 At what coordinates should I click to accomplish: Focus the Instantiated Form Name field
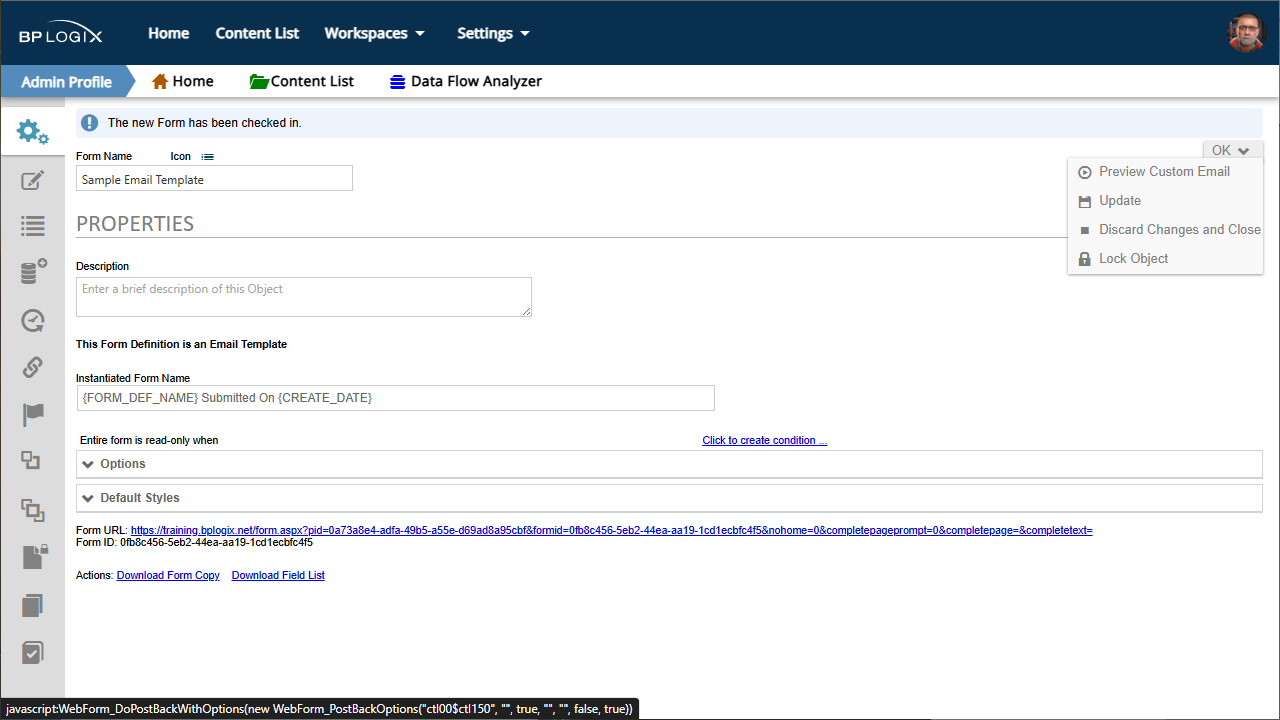(x=395, y=398)
